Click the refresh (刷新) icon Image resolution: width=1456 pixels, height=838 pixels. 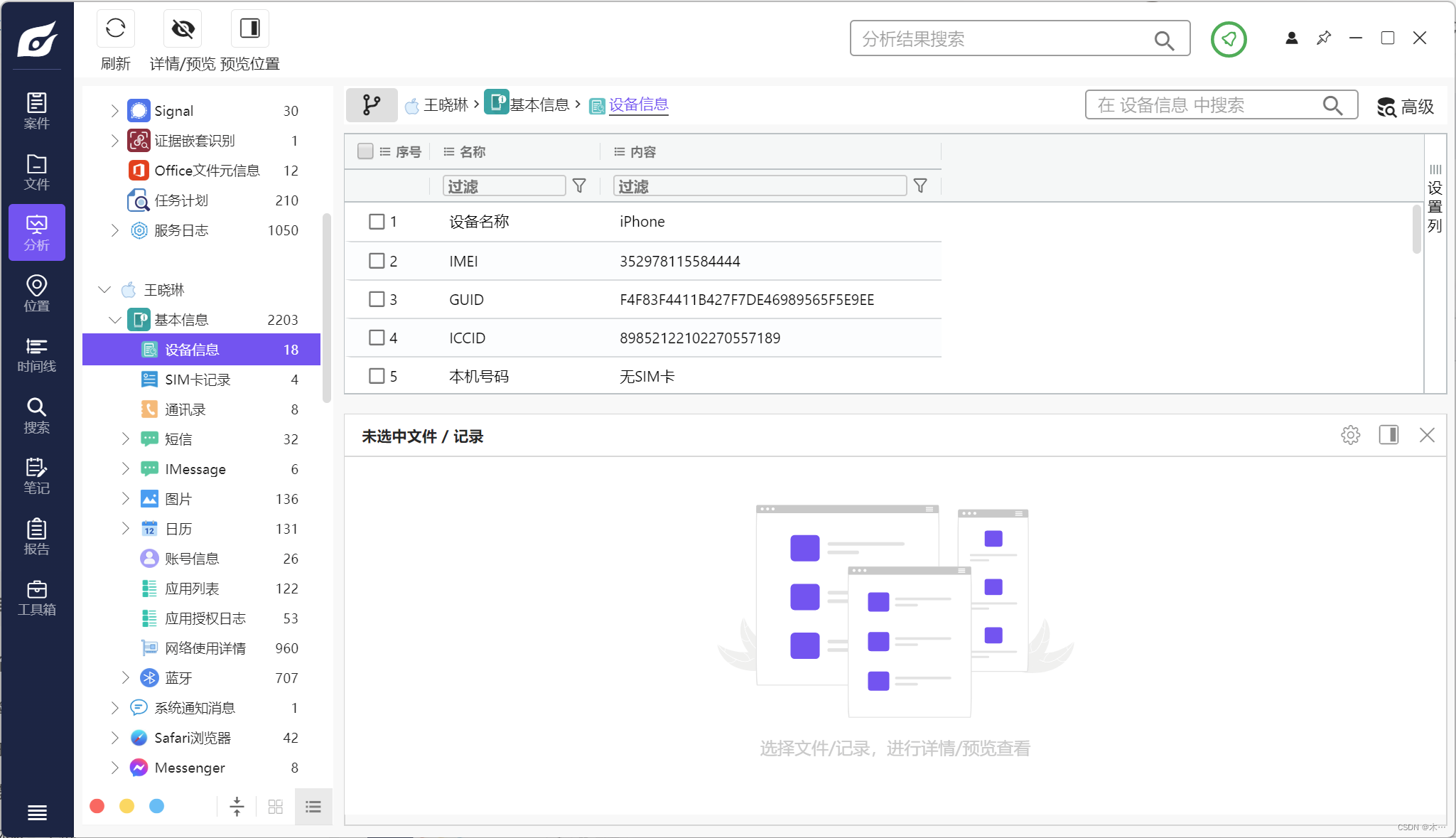(x=115, y=28)
